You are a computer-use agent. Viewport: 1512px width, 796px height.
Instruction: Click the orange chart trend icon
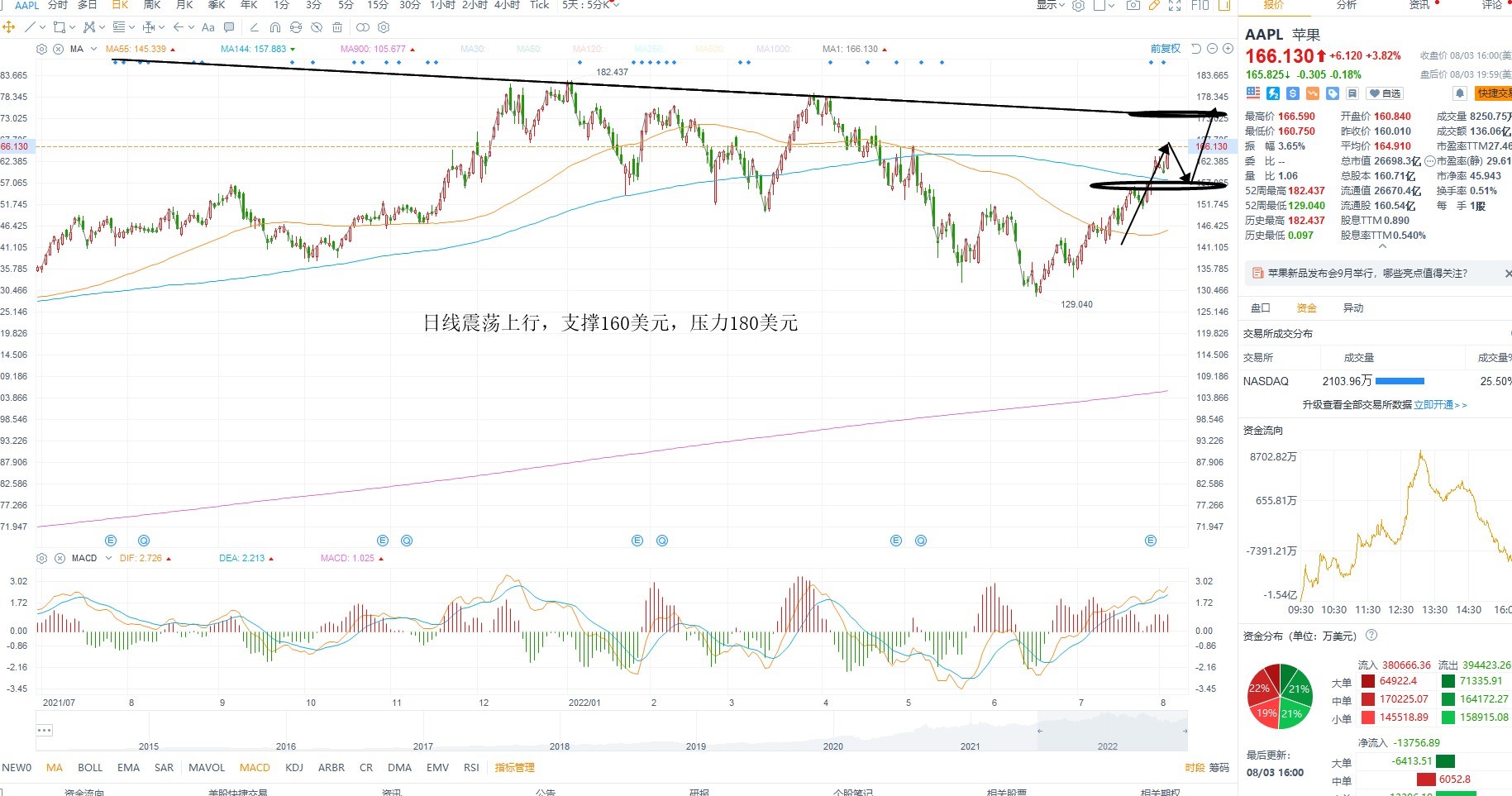[1313, 93]
